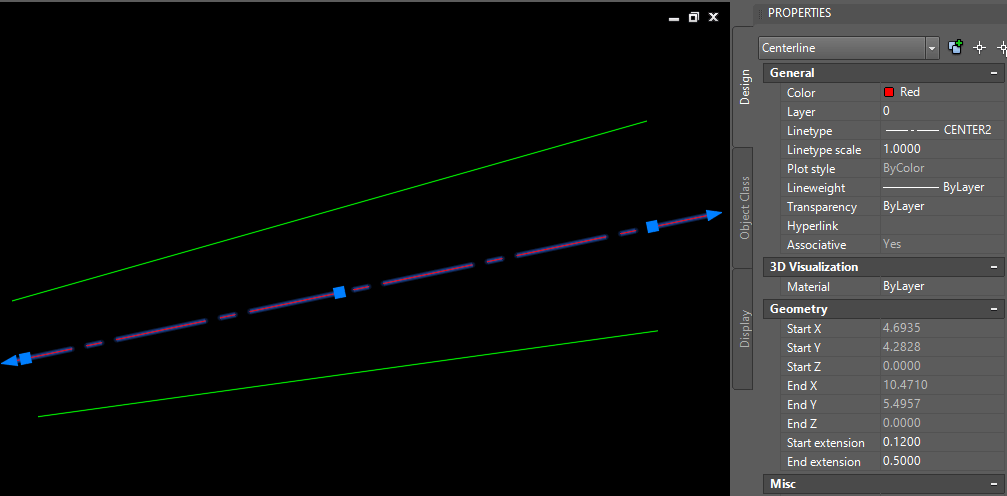1007x496 pixels.
Task: Open the Linetype CENTER2 field
Action: pyautogui.click(x=943, y=130)
